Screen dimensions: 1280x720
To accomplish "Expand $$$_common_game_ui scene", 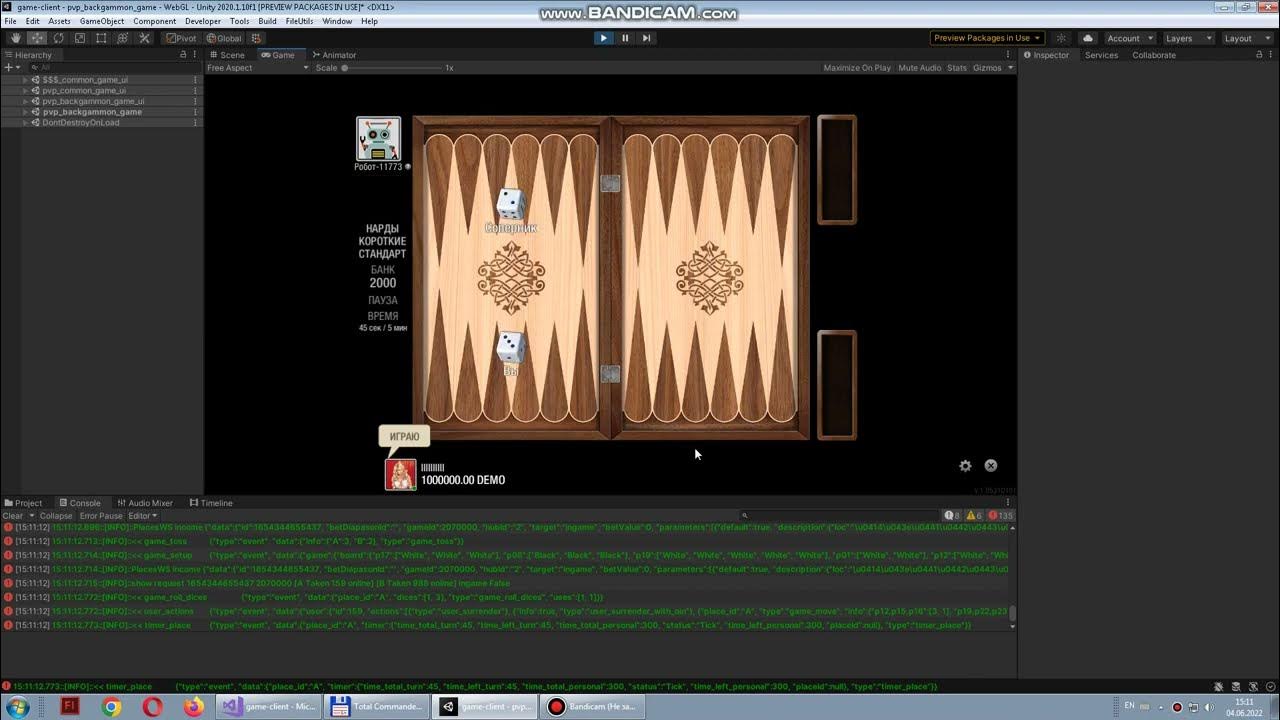I will pos(25,80).
